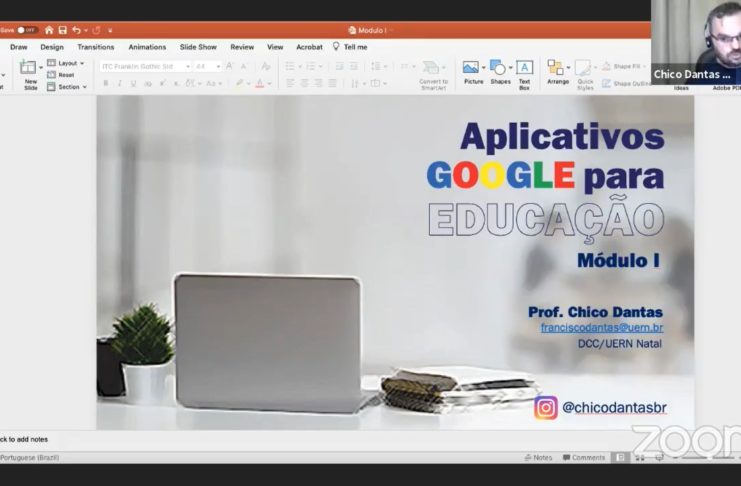The height and width of the screenshot is (486, 741).
Task: Open the Customize Quick Access Toolbar arrow
Action: coord(110,31)
